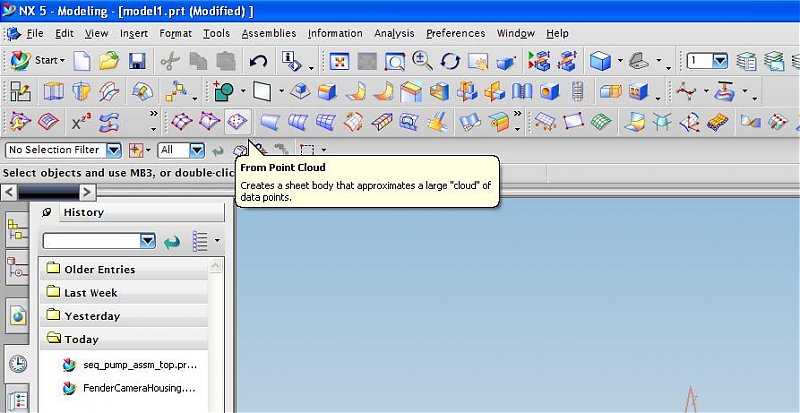Click the Through Points surface icon
This screenshot has height=413, width=800.
(182, 122)
